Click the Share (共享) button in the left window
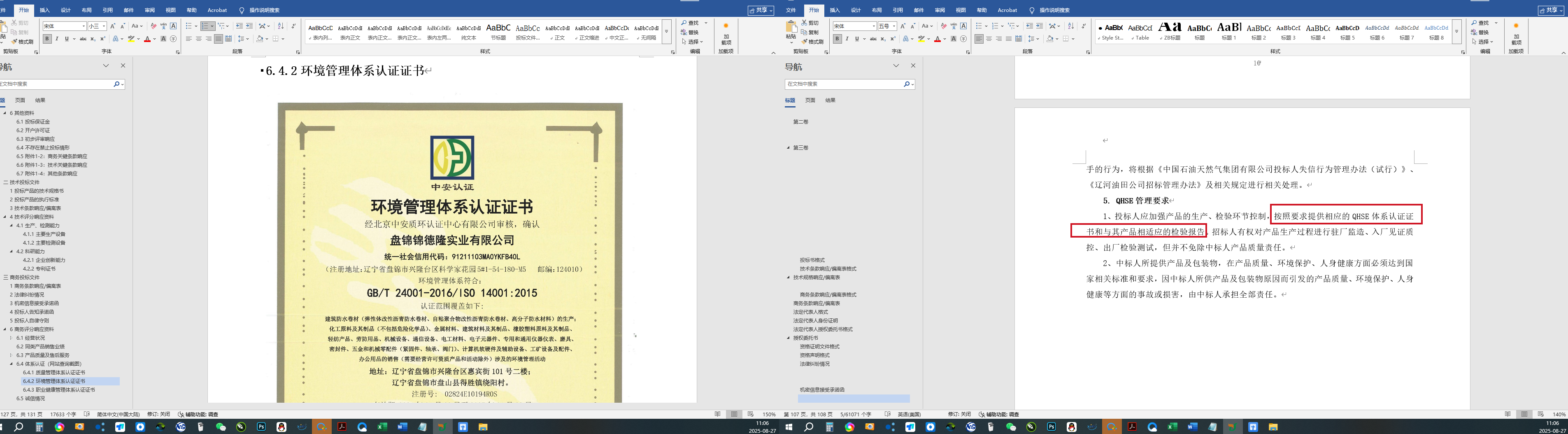1568x434 pixels. click(761, 10)
